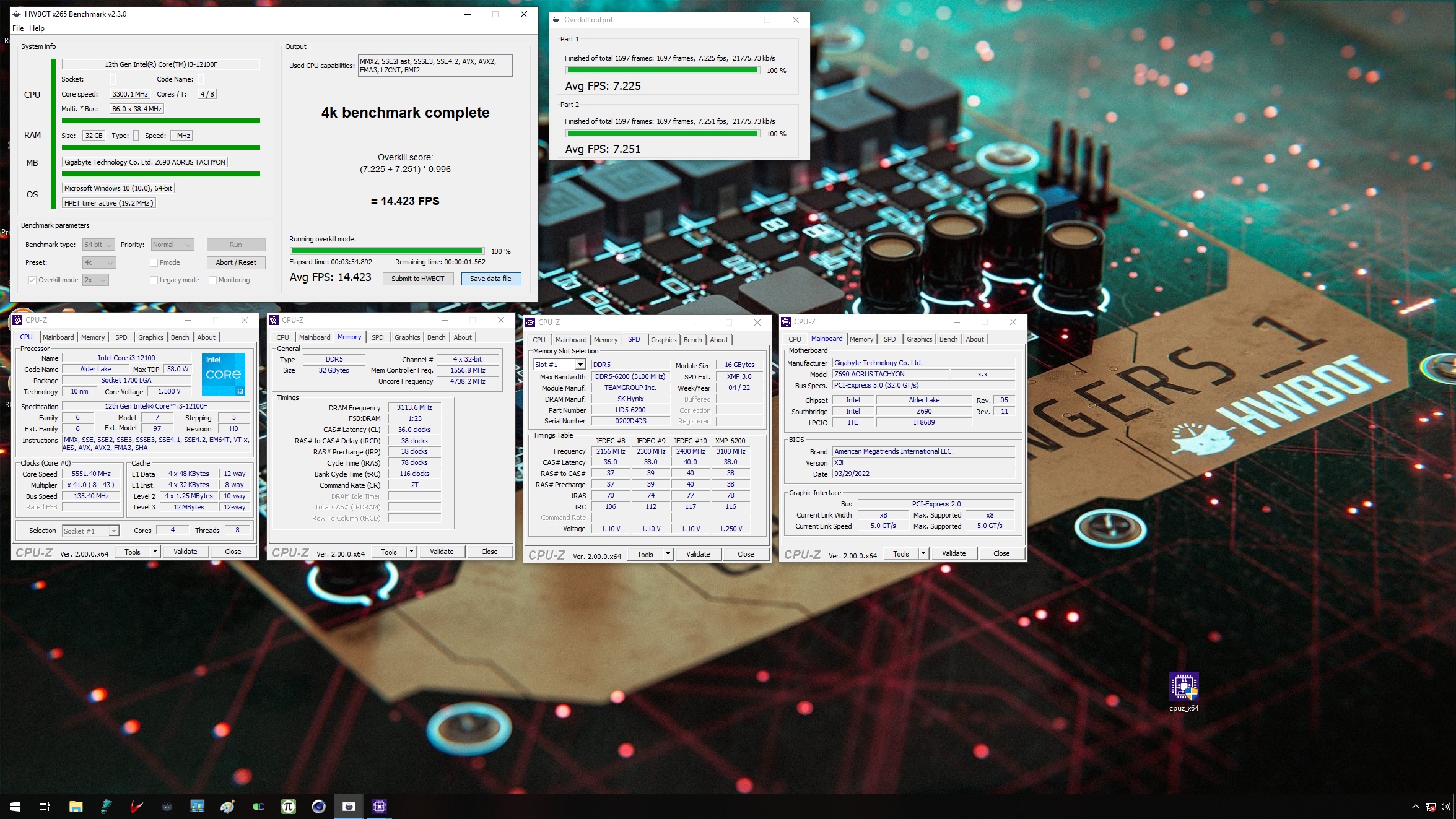Click Save data file button
1456x819 pixels.
[x=490, y=279]
